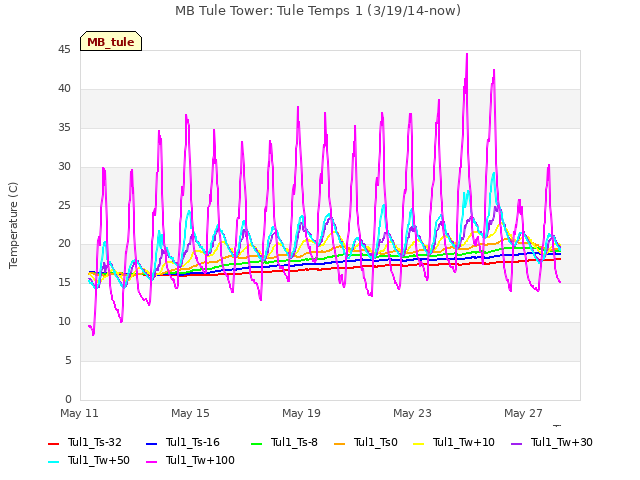The width and height of the screenshot is (640, 480).
Task: Click the yellow Tul1_Tw+10 legend swatch
Action: point(418,444)
